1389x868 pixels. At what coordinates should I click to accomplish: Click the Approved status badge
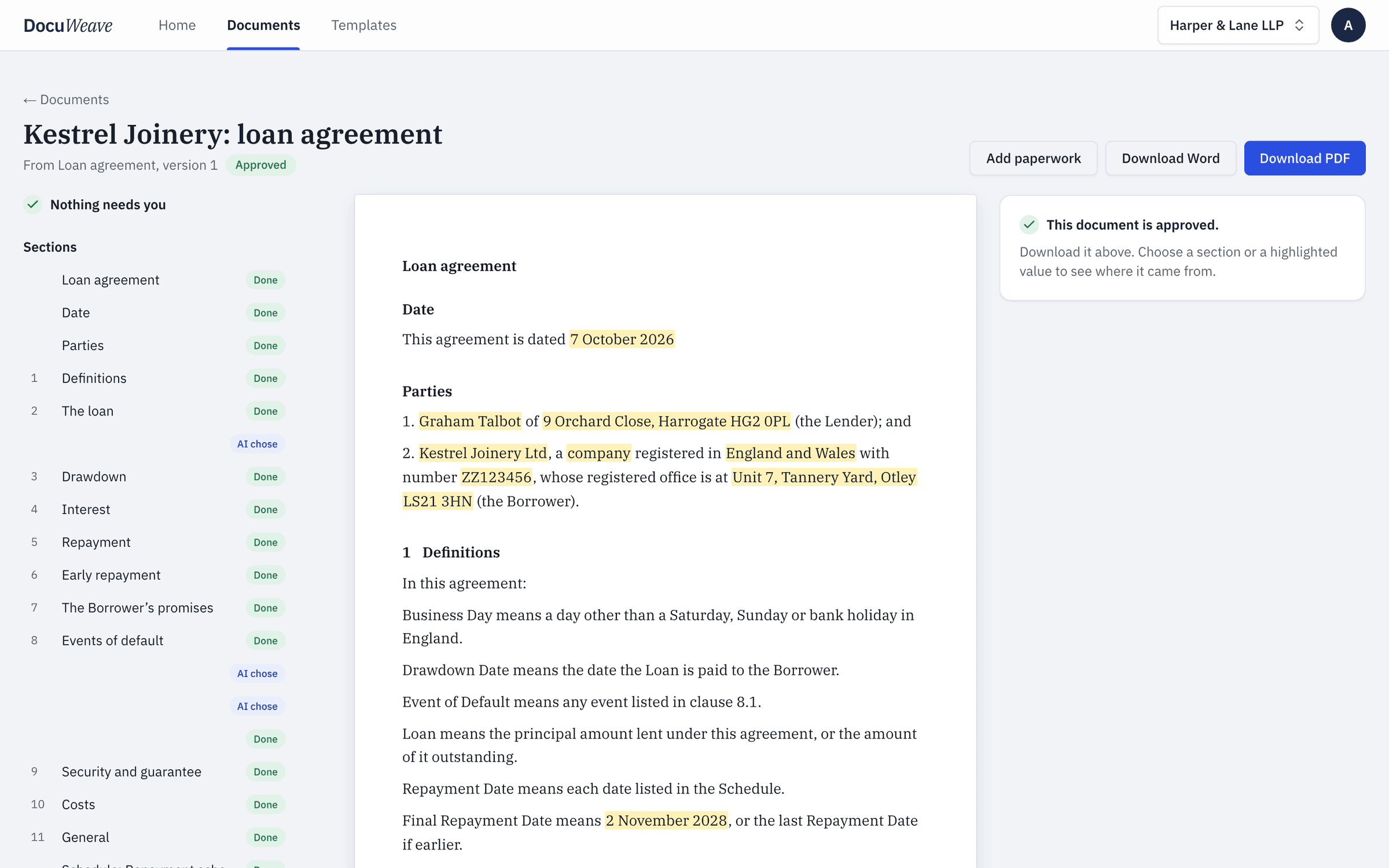point(260,165)
